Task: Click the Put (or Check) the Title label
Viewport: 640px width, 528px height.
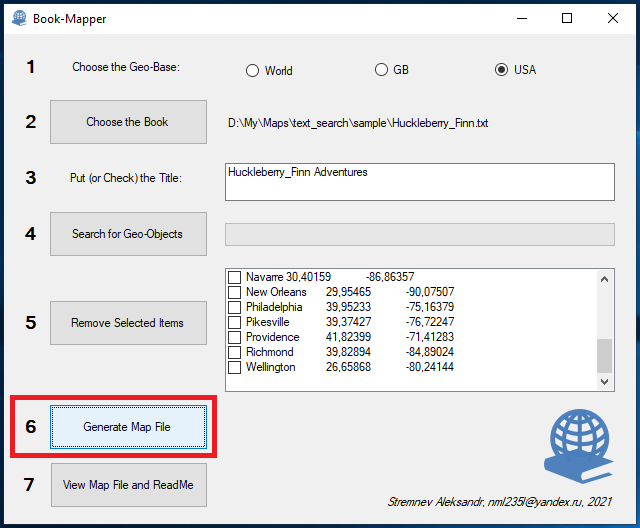Action: click(x=126, y=178)
